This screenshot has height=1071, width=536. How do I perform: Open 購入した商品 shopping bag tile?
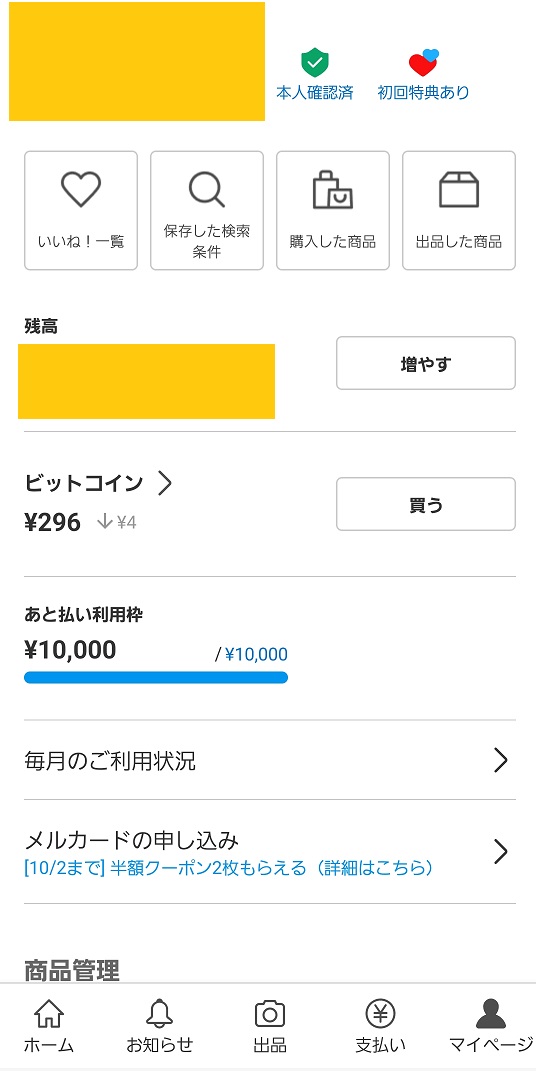[x=333, y=210]
